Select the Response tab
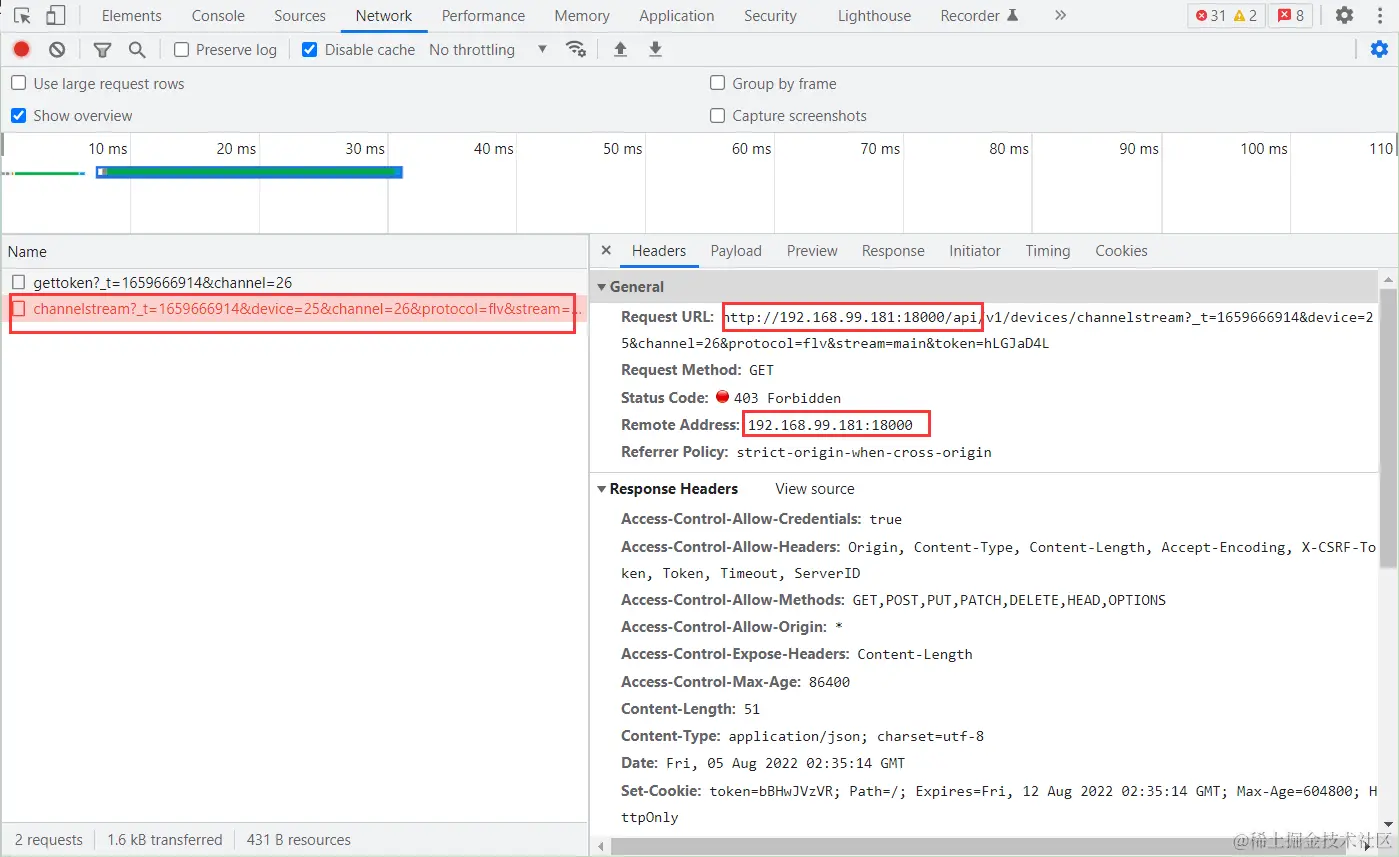This screenshot has height=857, width=1399. point(893,251)
